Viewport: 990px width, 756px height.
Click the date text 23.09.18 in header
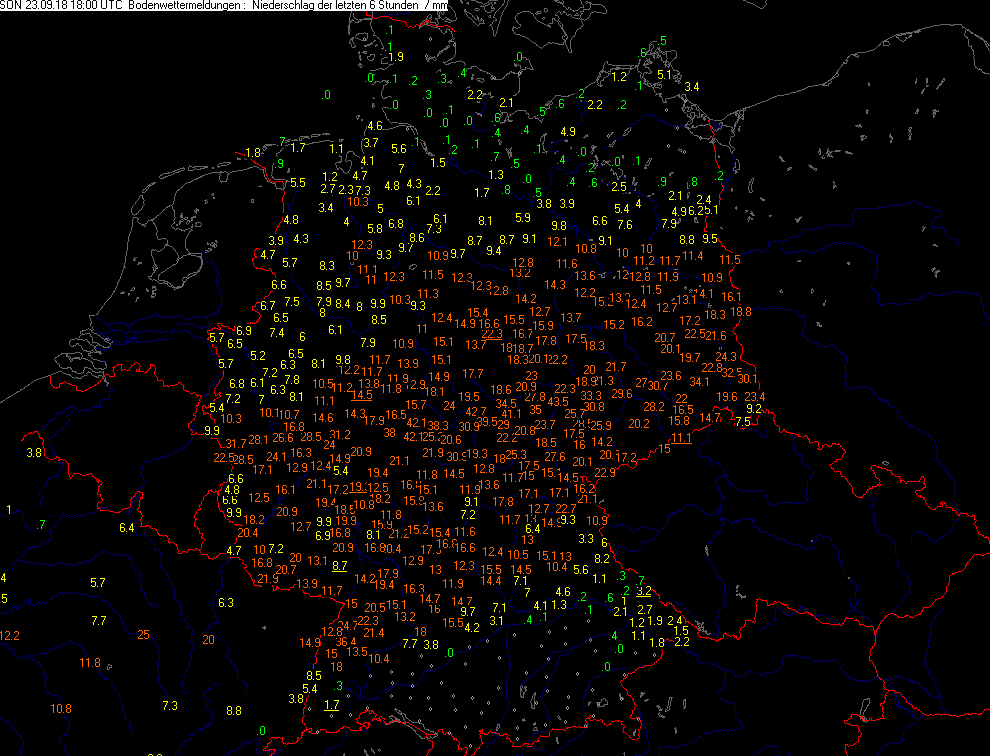45,6
